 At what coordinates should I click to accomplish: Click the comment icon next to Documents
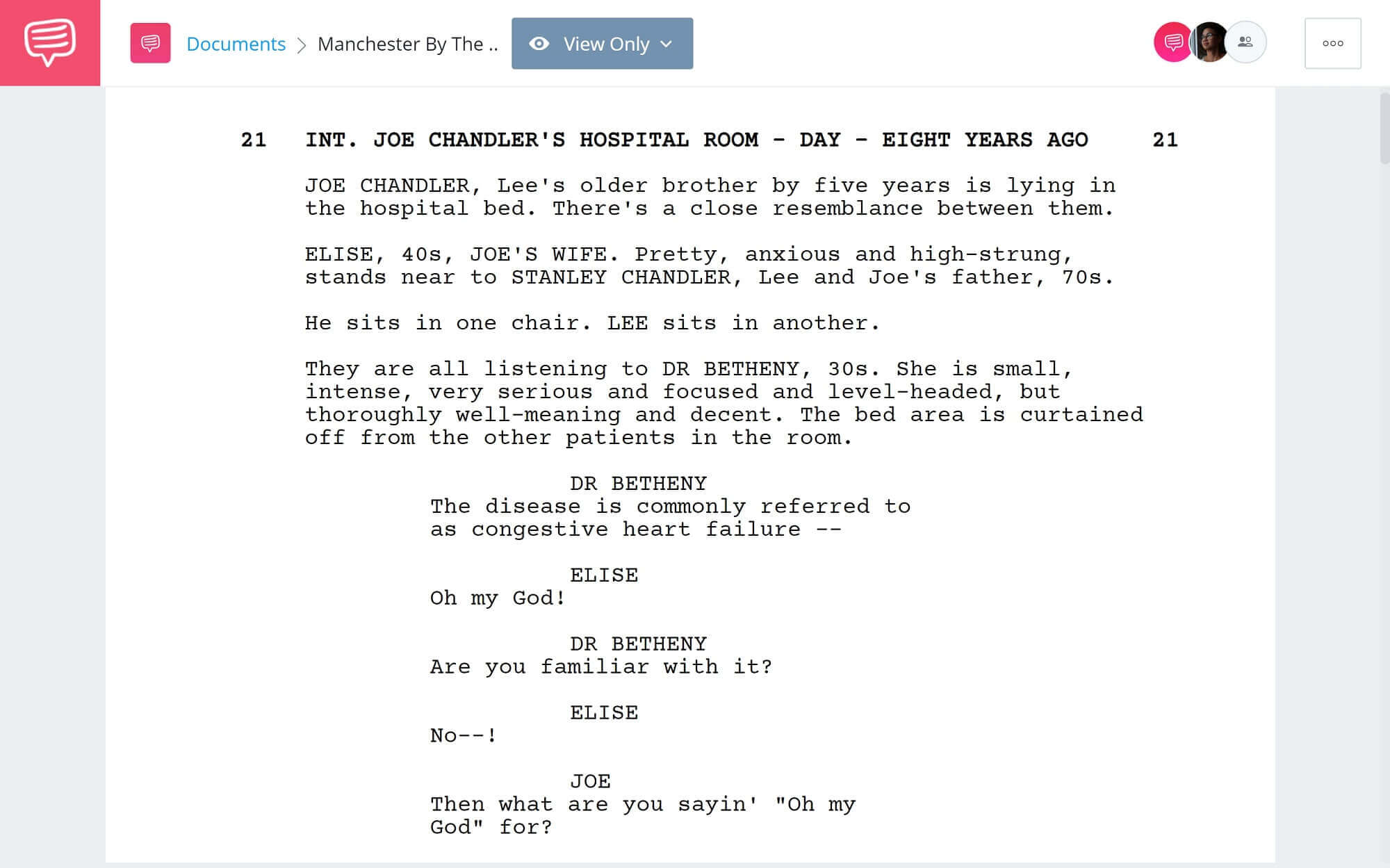[149, 42]
